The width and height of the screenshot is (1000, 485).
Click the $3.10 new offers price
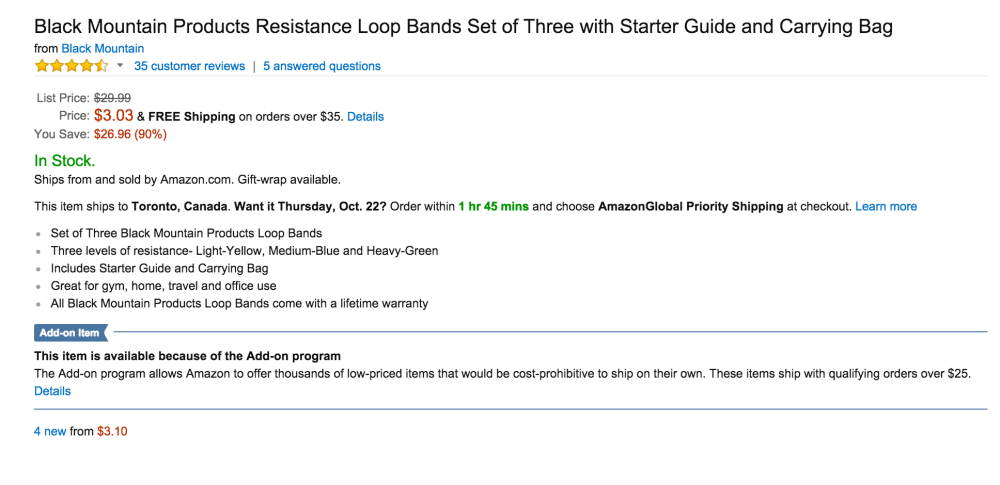click(x=112, y=431)
